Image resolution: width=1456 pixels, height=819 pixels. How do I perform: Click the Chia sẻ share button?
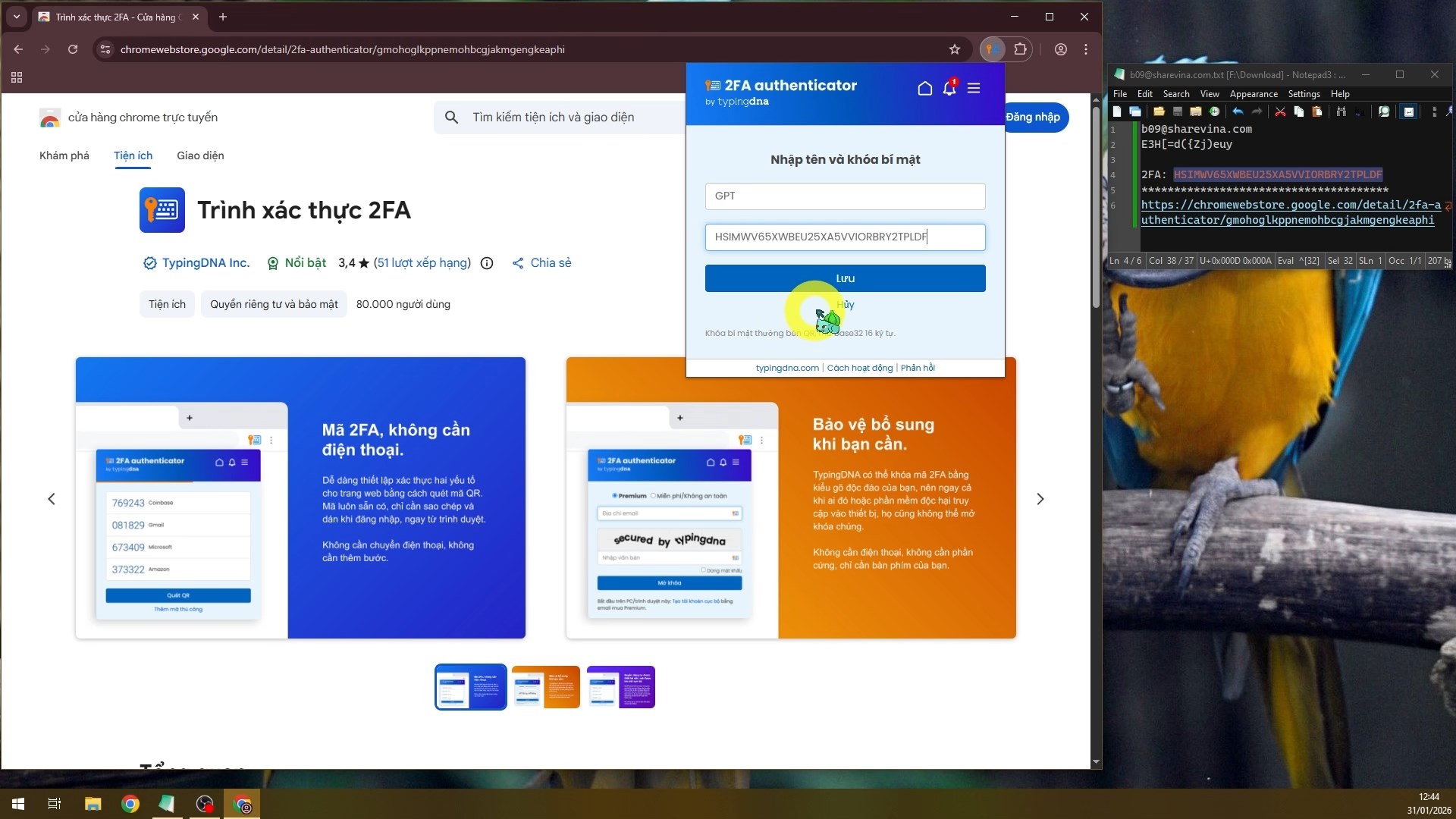pos(541,263)
